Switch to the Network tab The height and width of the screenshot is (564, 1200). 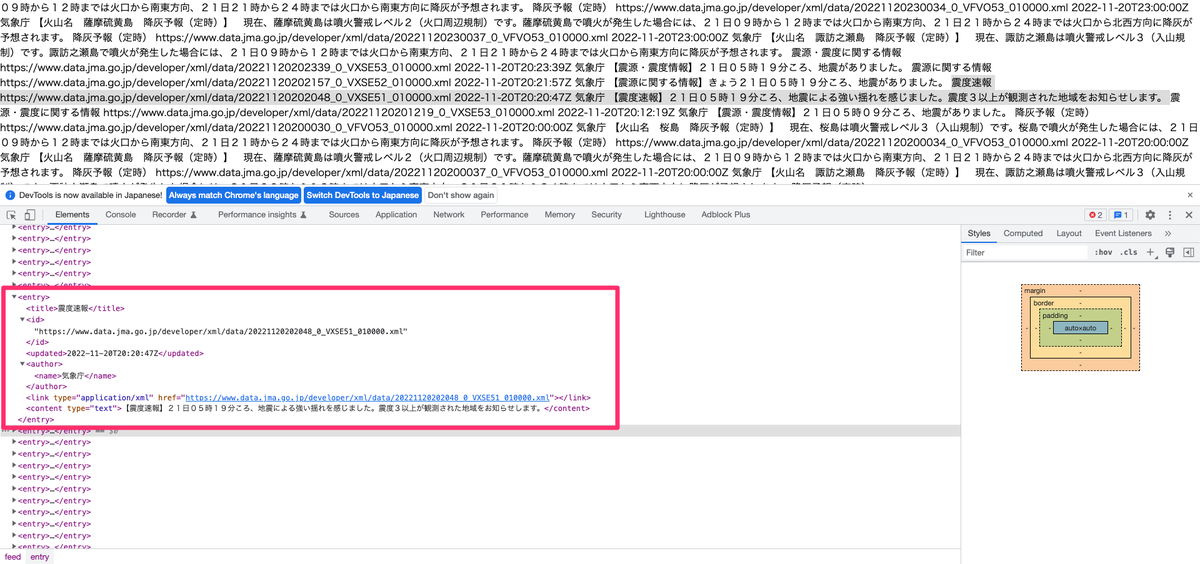click(x=448, y=215)
